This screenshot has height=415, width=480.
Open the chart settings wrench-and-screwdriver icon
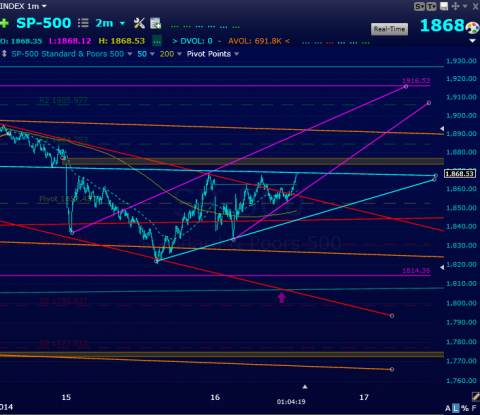pos(139,23)
